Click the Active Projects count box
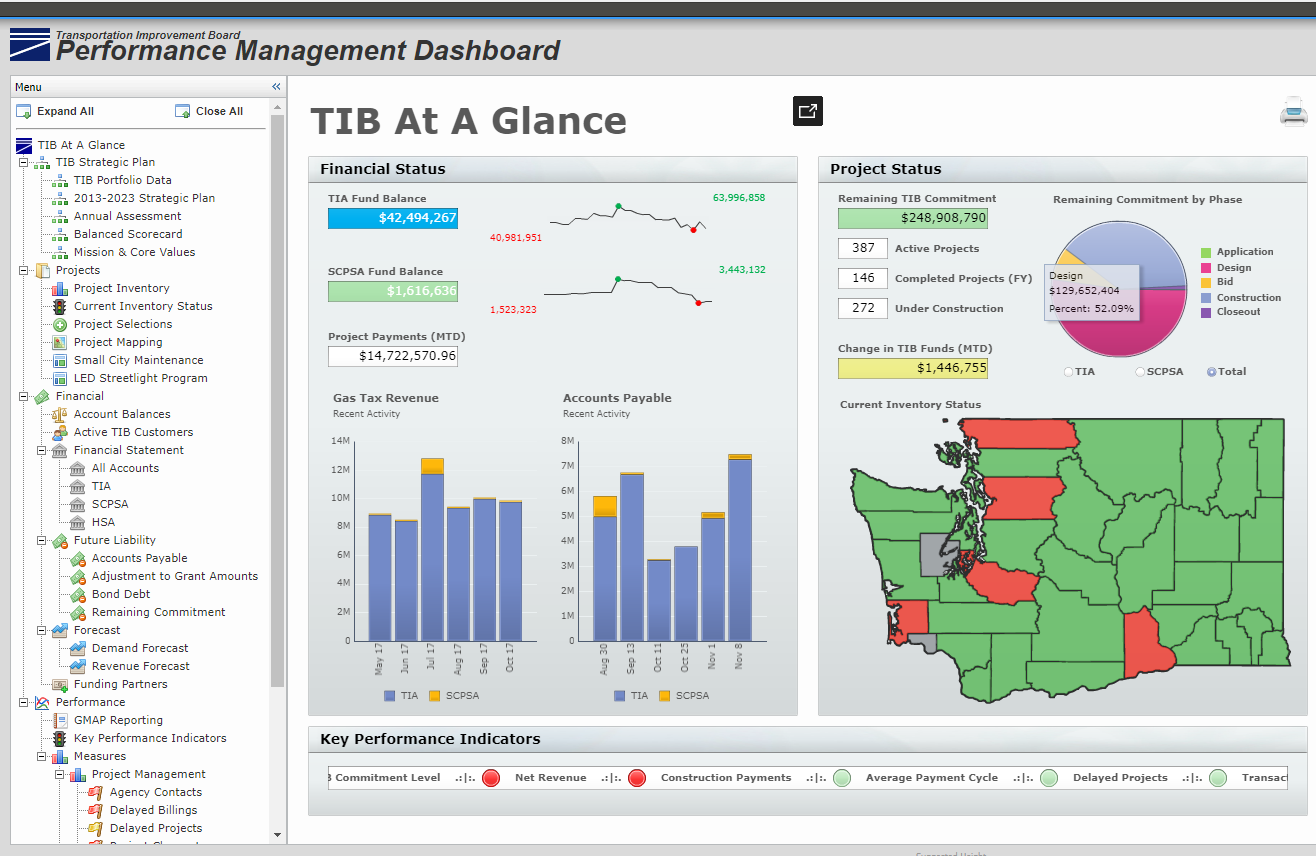Viewport: 1316px width, 856px height. tap(863, 248)
